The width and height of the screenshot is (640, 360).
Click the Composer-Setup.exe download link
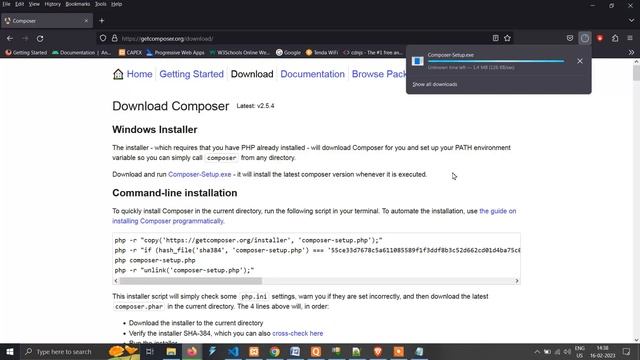coord(200,174)
